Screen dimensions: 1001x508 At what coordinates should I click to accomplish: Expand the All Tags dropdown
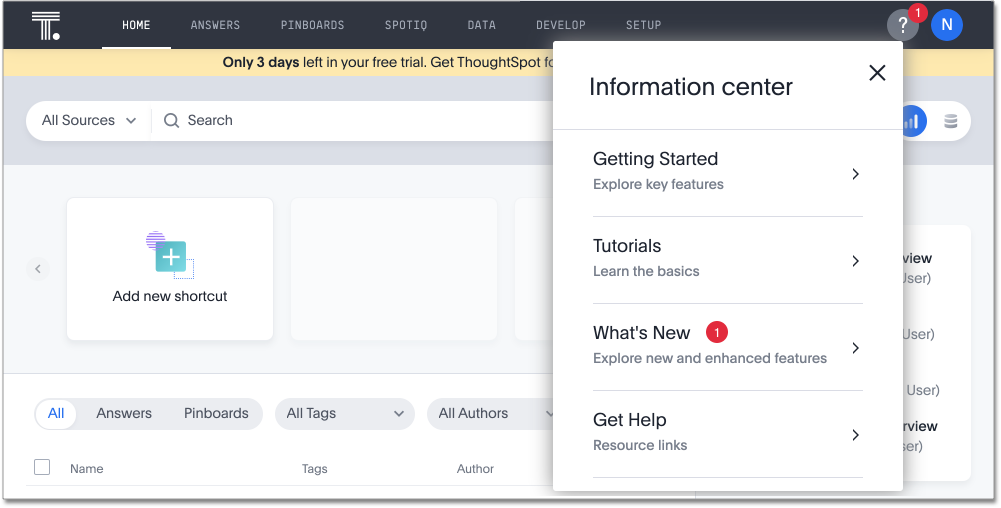point(344,414)
